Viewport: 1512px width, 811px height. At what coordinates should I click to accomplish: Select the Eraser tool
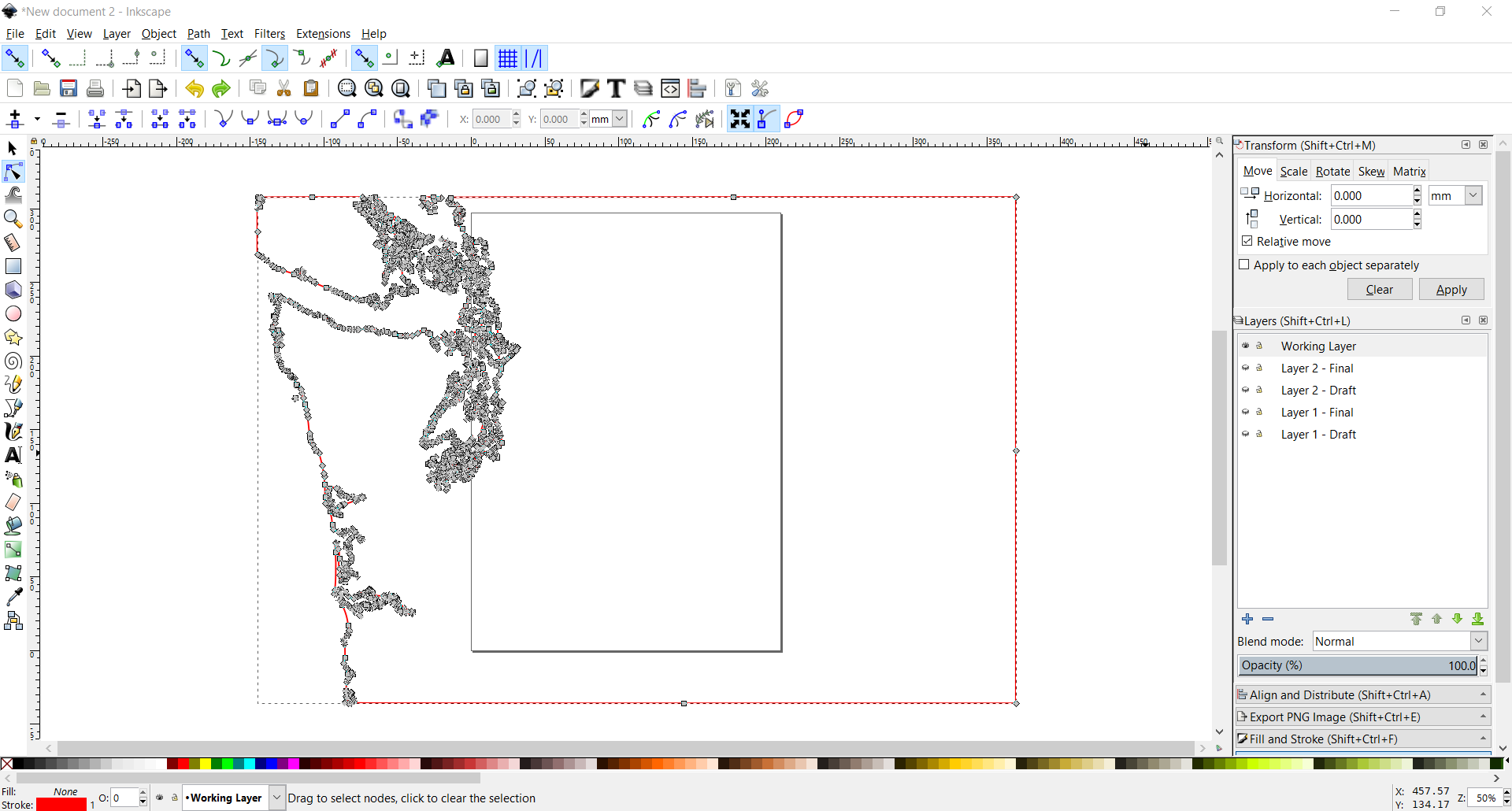(13, 502)
